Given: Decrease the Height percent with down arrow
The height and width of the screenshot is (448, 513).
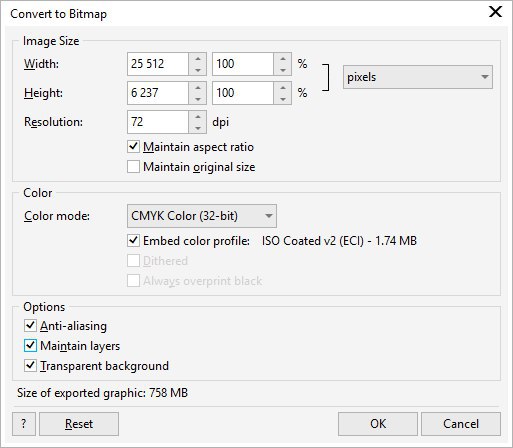Looking at the screenshot, I should [x=283, y=99].
